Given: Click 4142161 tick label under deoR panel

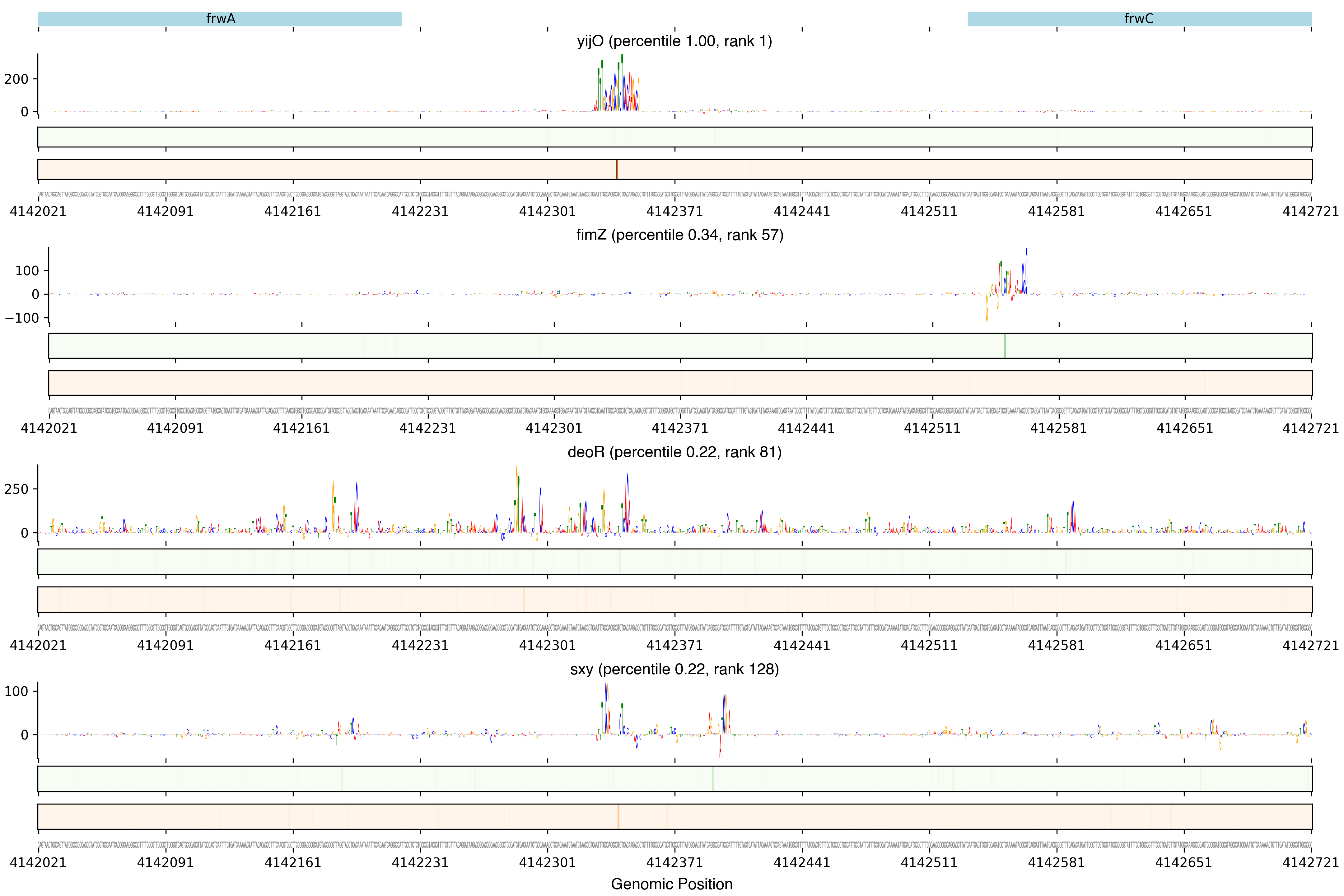Looking at the screenshot, I should pyautogui.click(x=292, y=645).
